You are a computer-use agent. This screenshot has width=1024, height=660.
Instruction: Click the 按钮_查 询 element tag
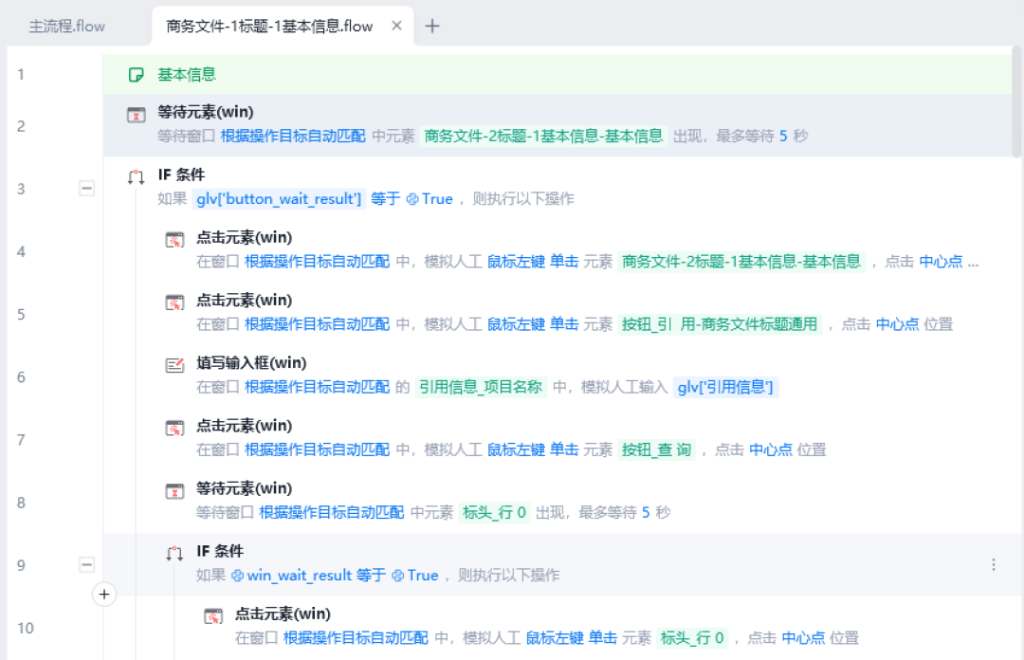coord(656,450)
